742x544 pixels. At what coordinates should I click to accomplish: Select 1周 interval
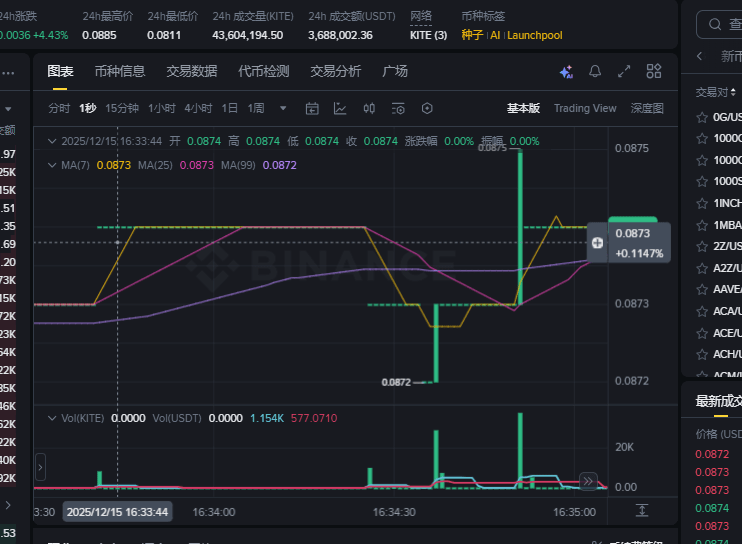click(256, 108)
